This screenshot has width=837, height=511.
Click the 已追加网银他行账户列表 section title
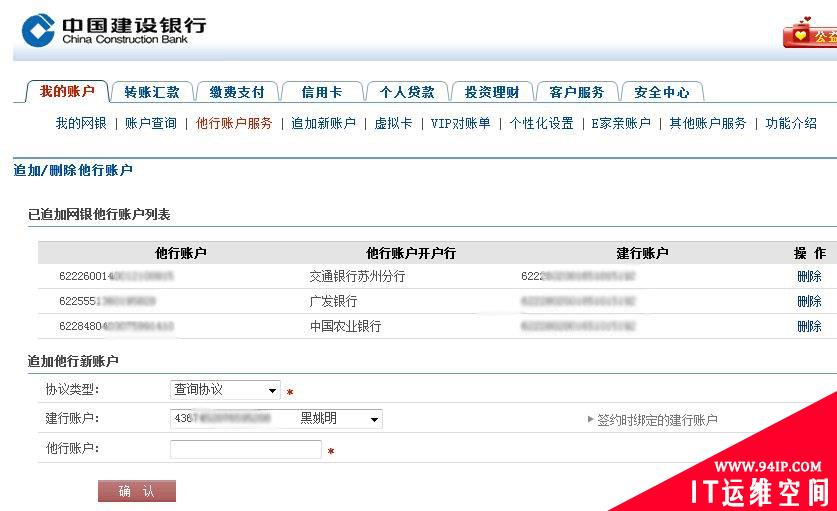point(99,215)
